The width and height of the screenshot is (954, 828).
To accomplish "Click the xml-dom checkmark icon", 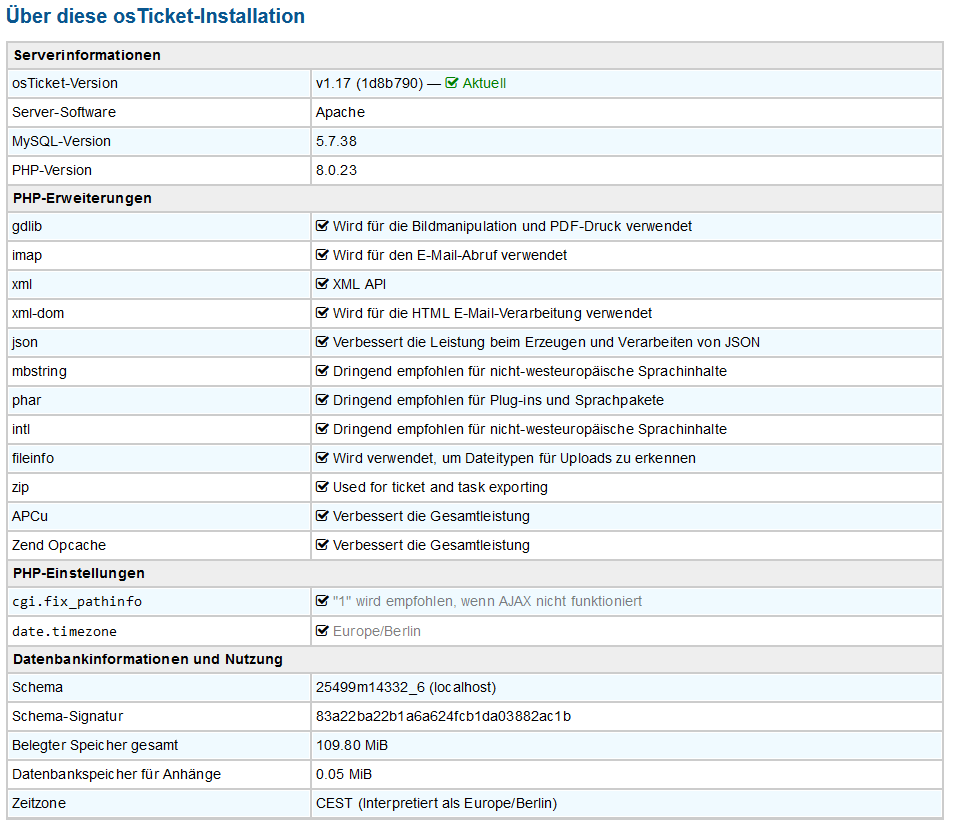I will (322, 313).
